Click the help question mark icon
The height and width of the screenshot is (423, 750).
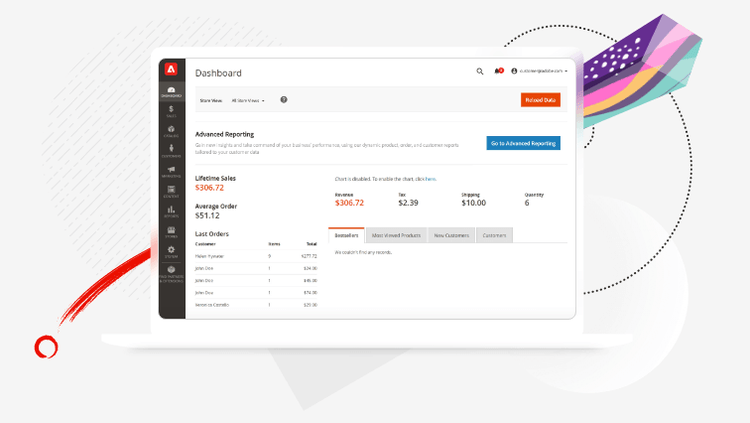(284, 100)
